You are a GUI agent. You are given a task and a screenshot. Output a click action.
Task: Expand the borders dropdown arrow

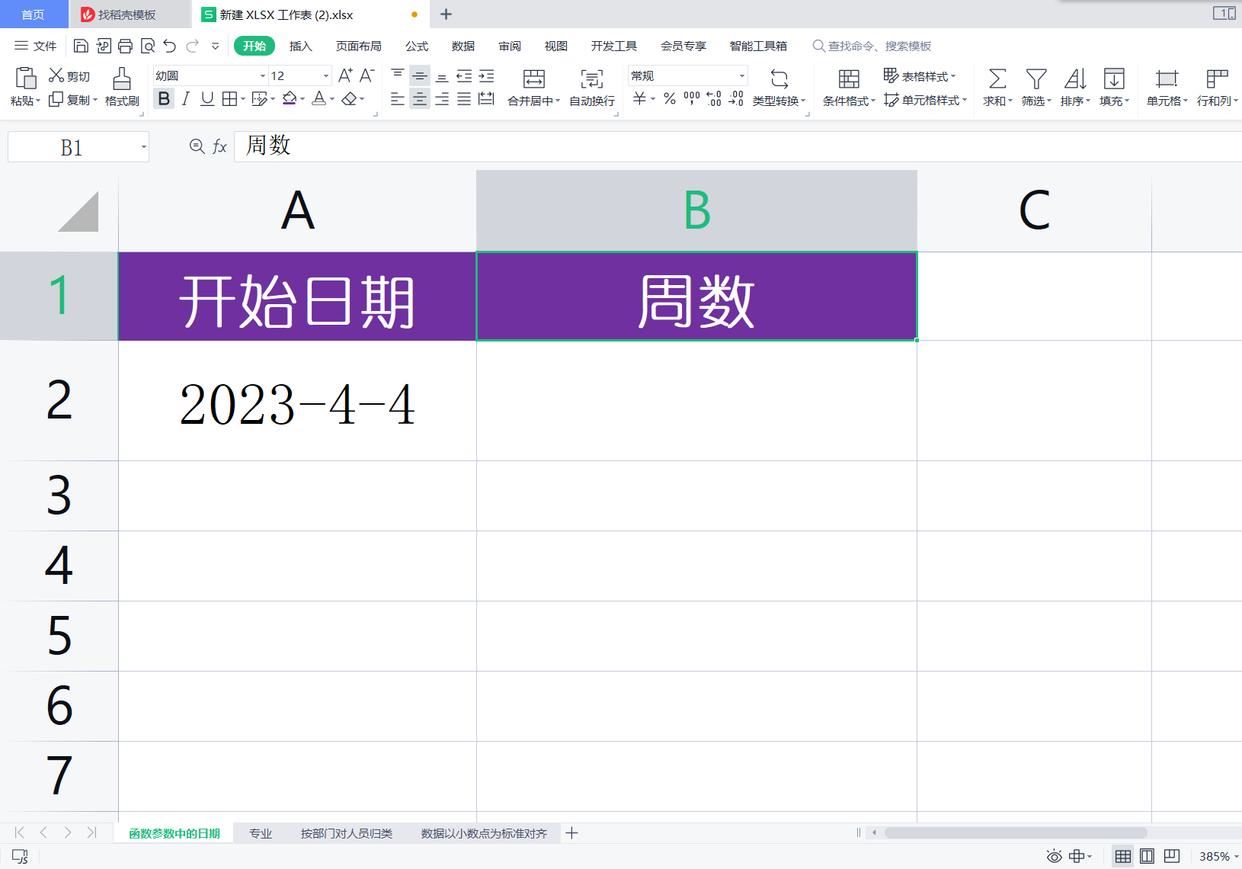click(x=243, y=99)
